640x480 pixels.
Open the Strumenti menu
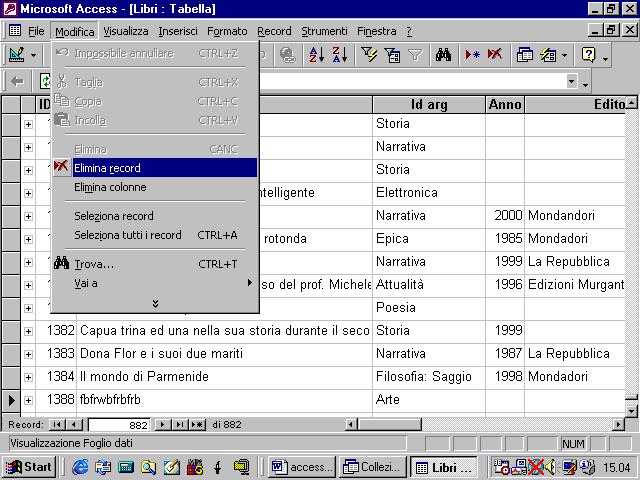324,31
